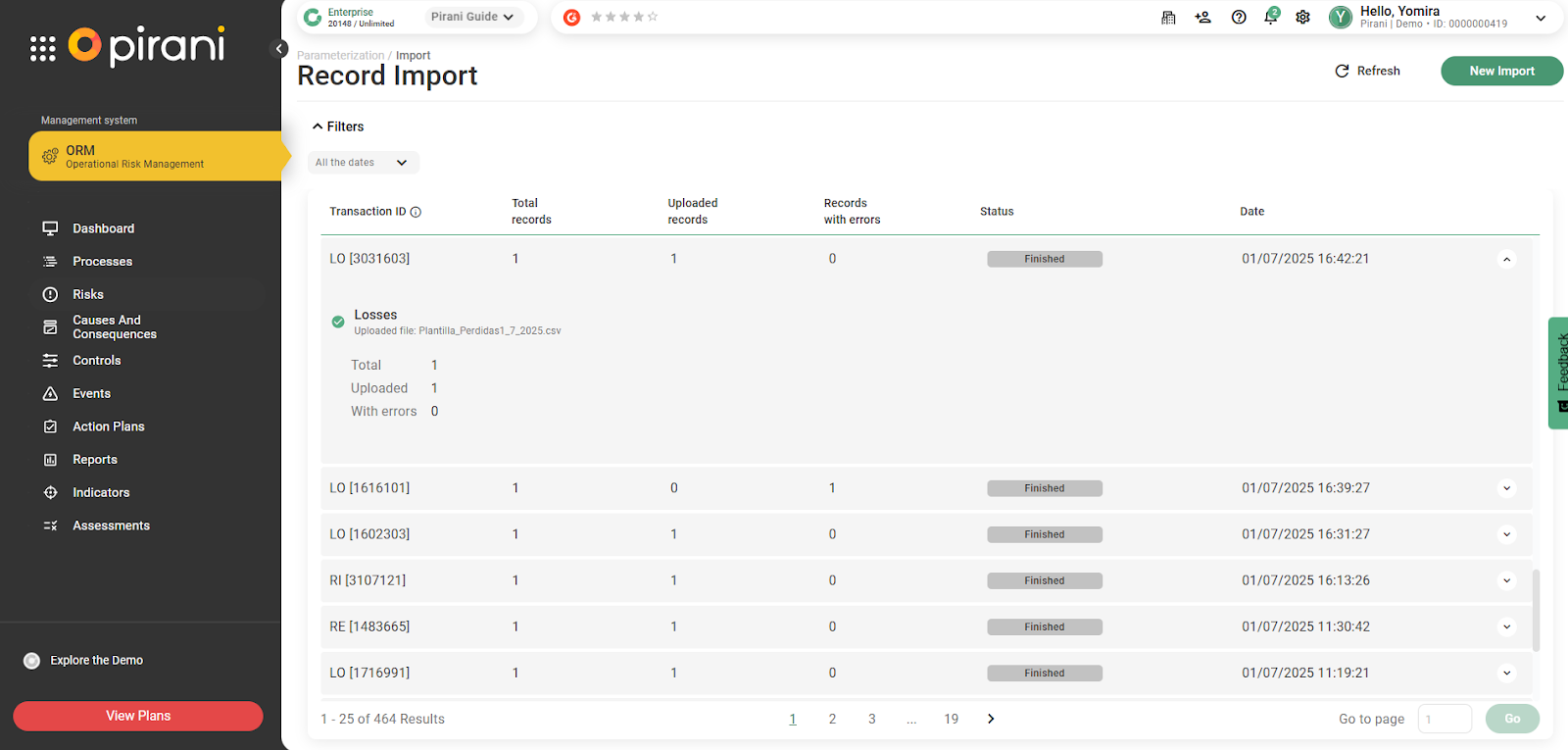Expand the LO [1602303] row
Viewport: 1568px width, 750px height.
[1507, 534]
